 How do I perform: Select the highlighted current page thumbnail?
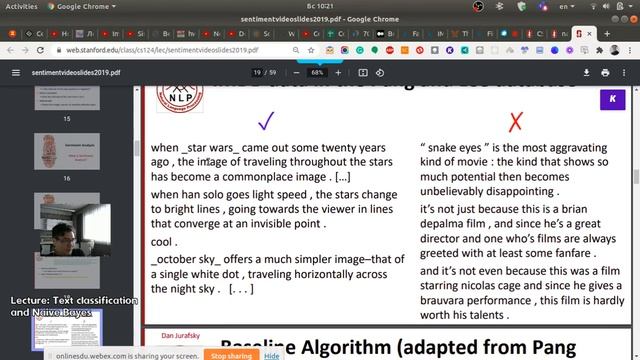coord(67,330)
